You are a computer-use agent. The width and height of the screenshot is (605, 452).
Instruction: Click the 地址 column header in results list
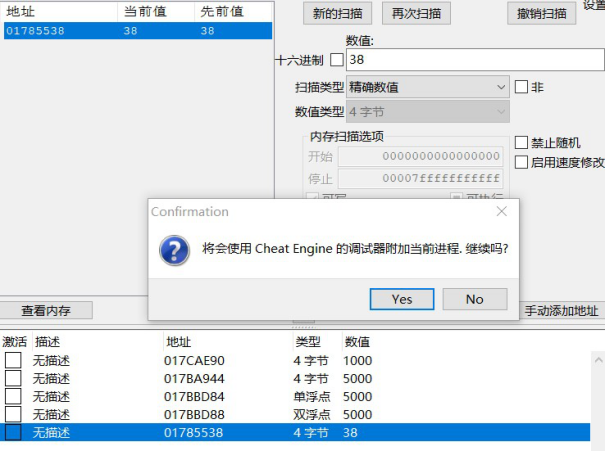point(20,12)
